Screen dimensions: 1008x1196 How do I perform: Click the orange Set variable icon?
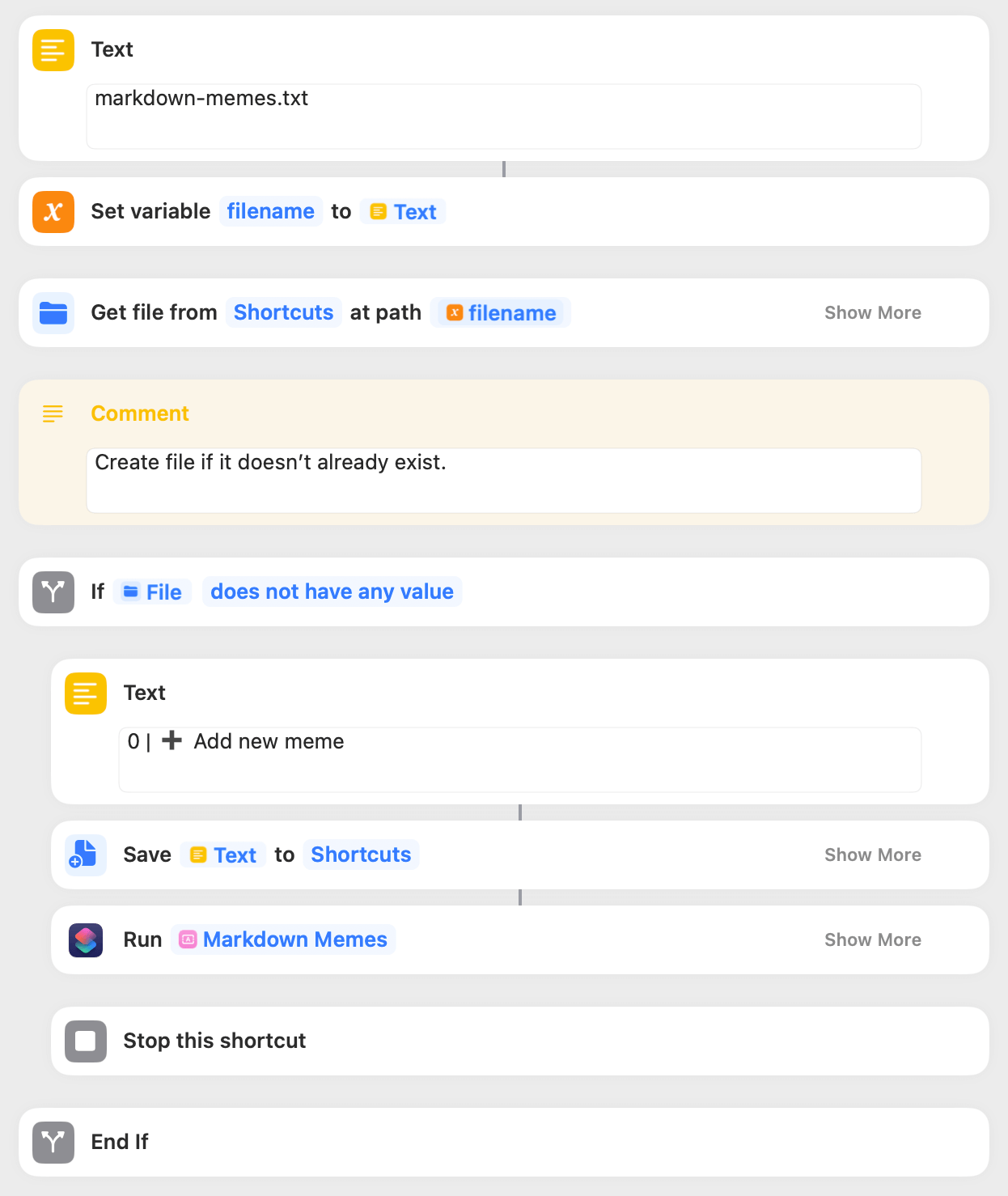tap(53, 212)
